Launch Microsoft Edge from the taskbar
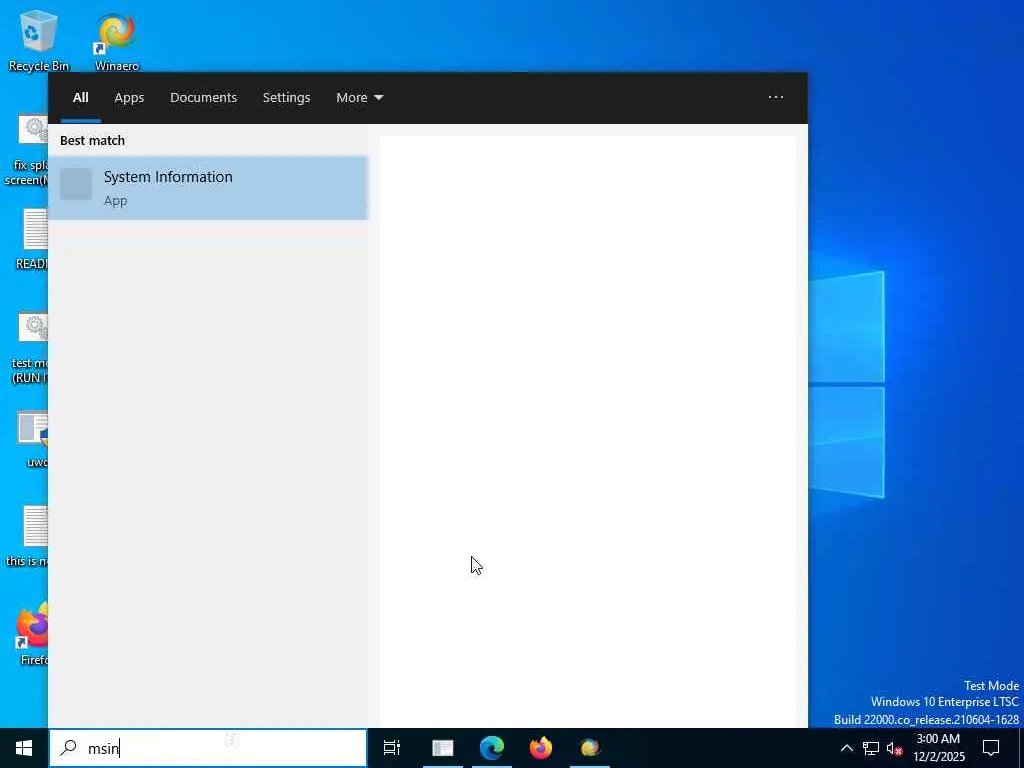Image resolution: width=1024 pixels, height=768 pixels. coord(492,748)
